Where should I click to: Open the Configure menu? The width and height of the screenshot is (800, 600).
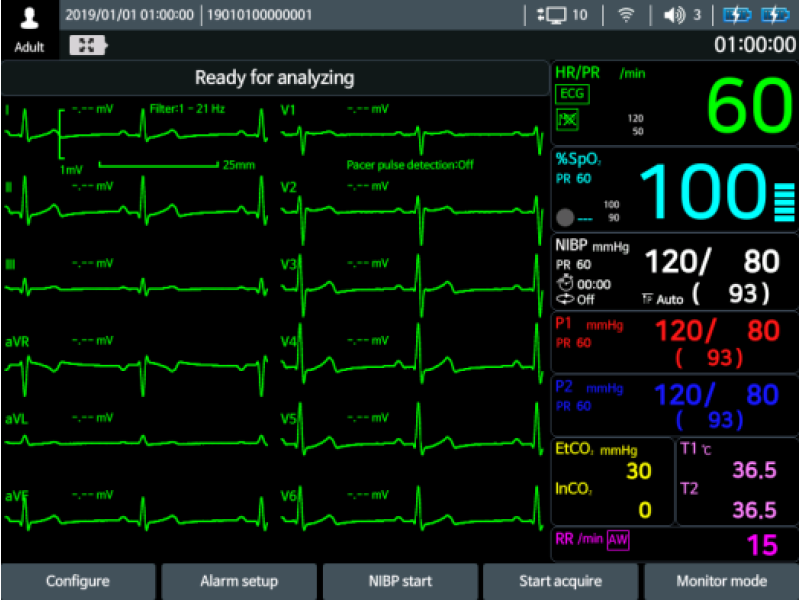click(x=78, y=580)
